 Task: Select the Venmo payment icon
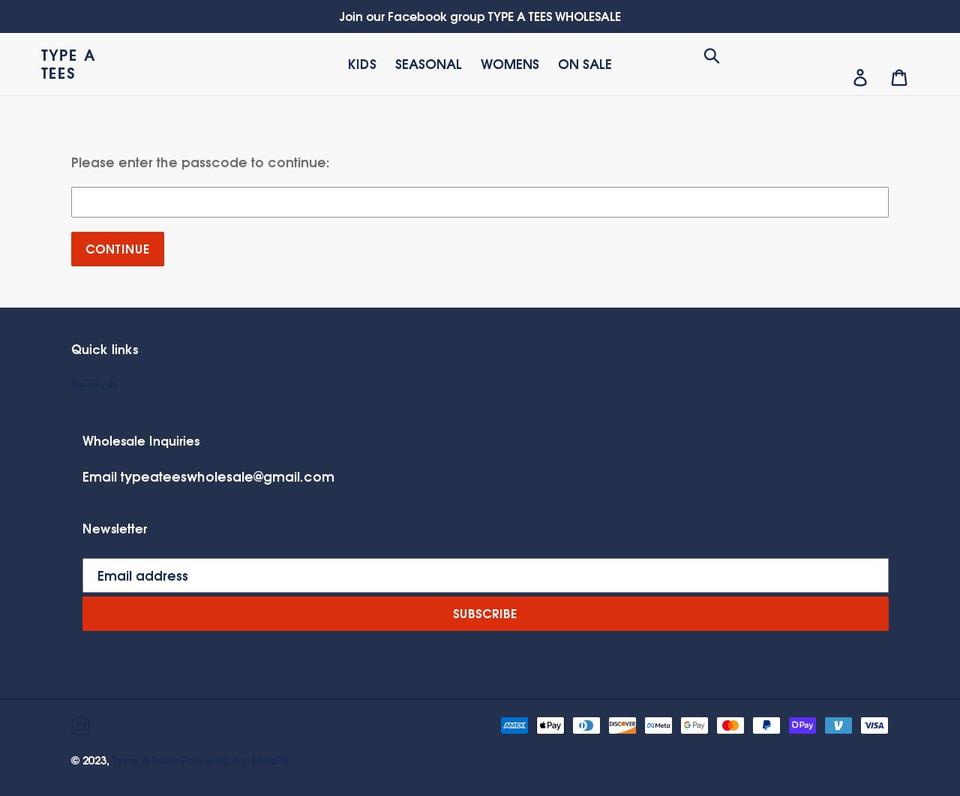838,726
